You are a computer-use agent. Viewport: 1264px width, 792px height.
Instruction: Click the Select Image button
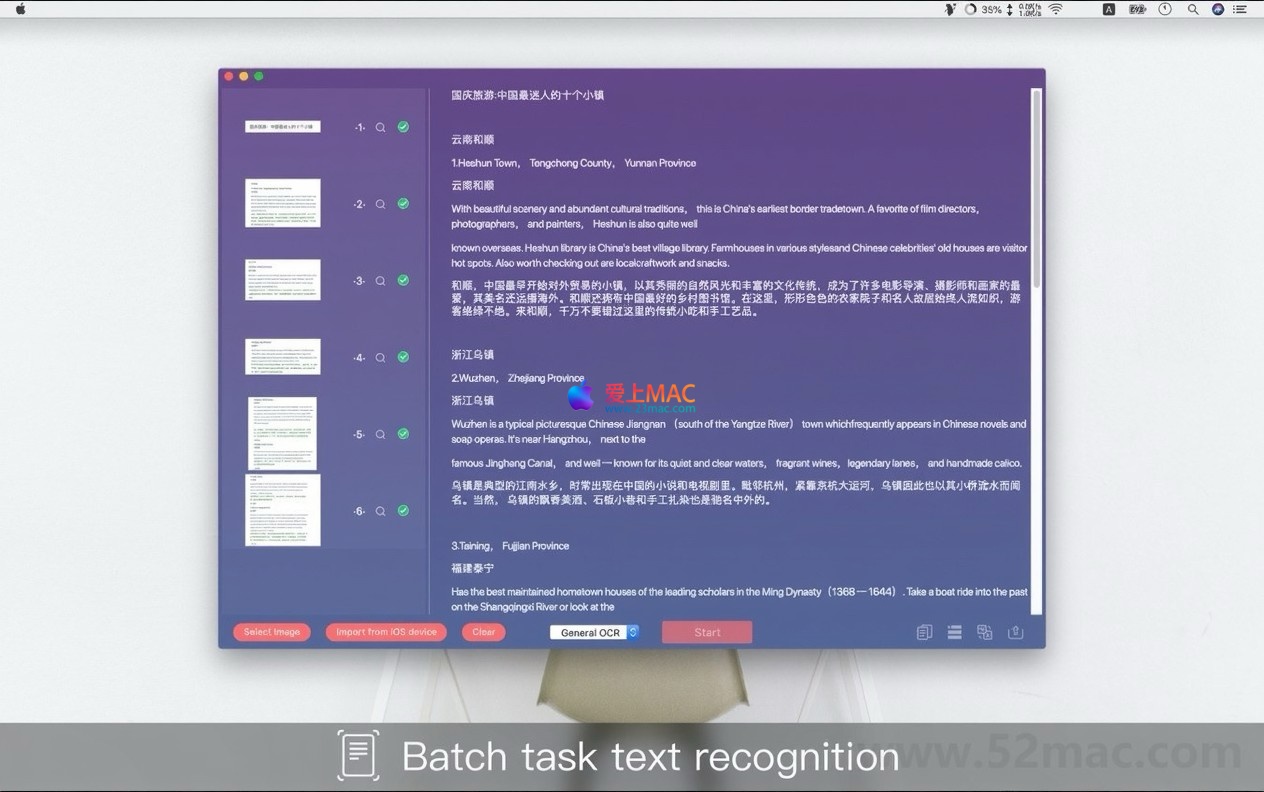tap(272, 632)
